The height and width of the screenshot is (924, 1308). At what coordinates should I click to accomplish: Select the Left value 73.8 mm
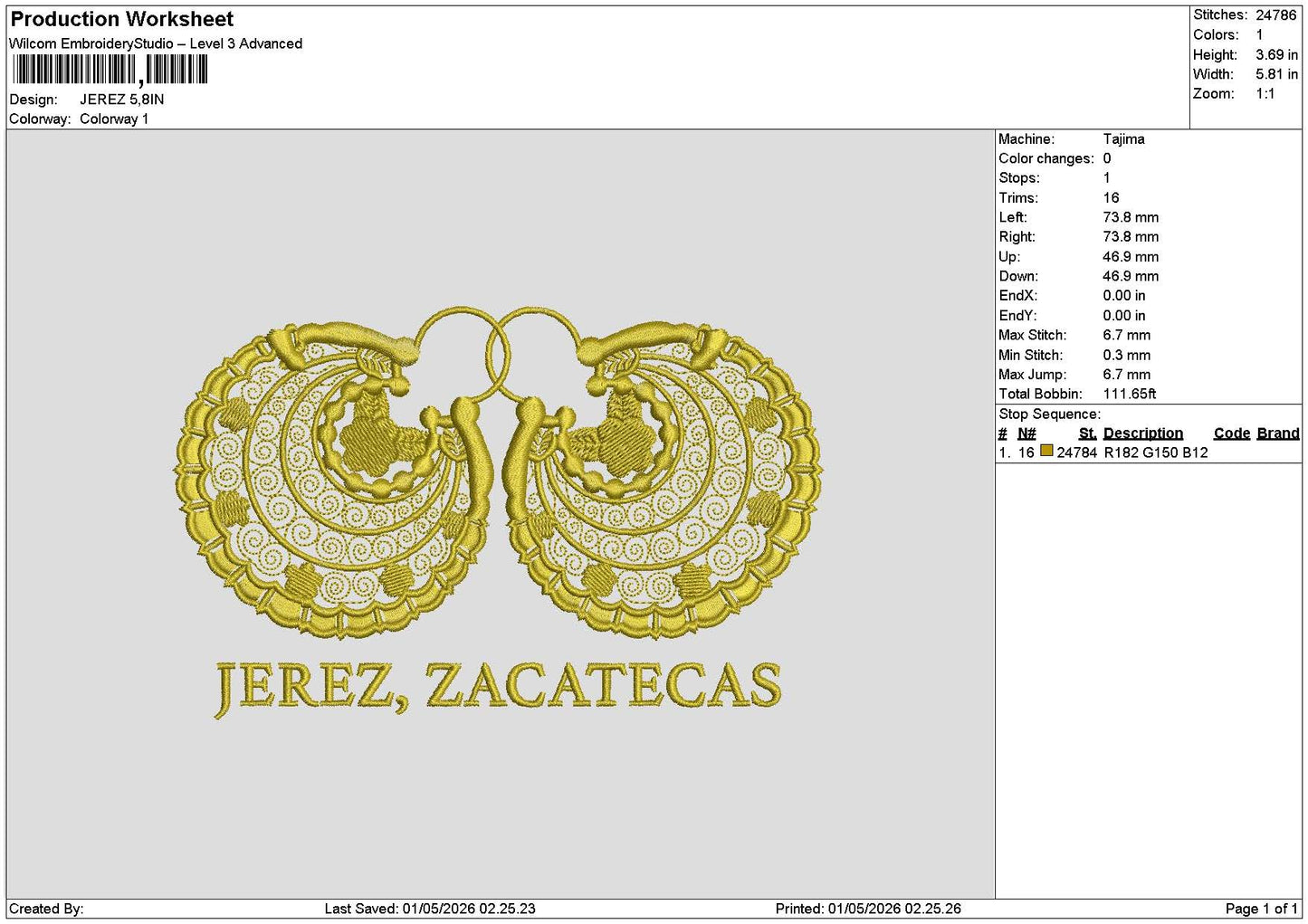pos(1131,217)
